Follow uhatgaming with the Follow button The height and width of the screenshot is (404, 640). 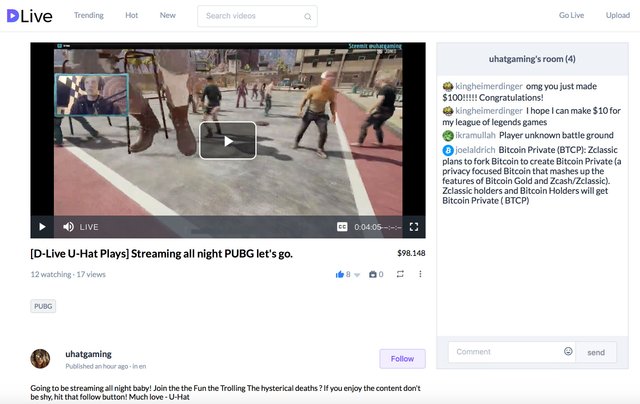click(x=402, y=358)
